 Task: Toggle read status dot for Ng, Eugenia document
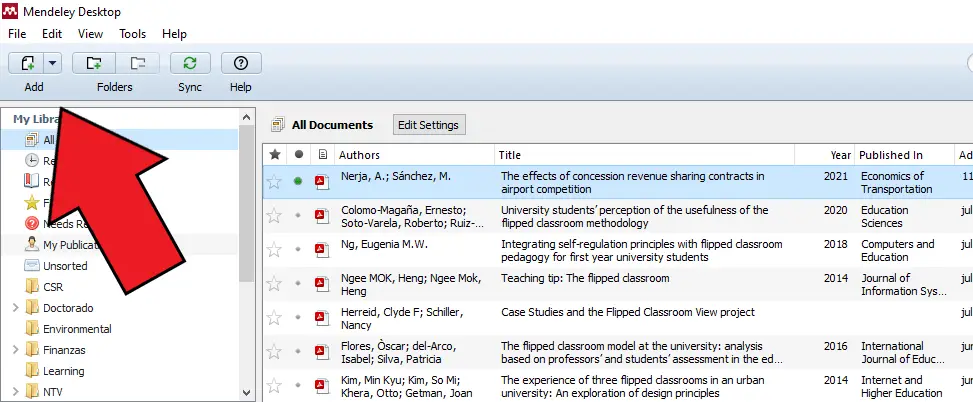point(298,249)
